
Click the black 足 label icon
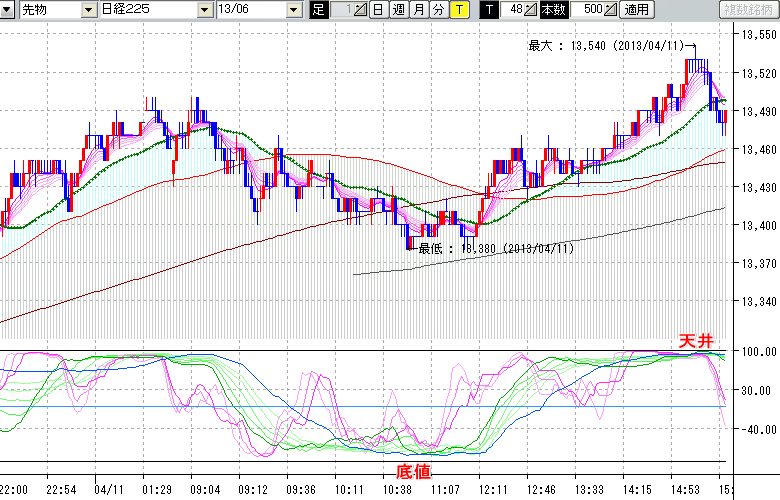319,10
